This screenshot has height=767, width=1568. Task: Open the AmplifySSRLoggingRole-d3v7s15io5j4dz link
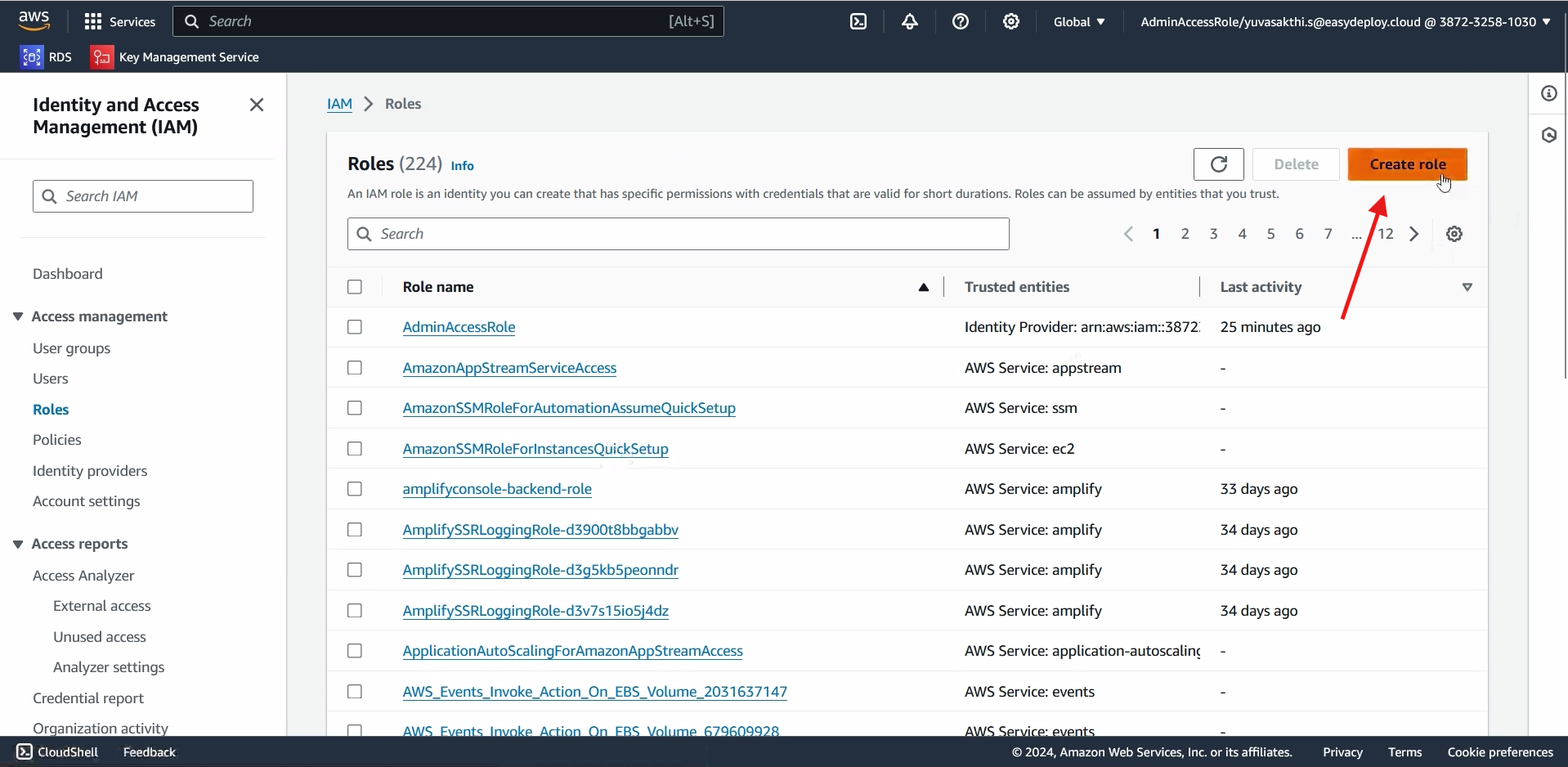point(535,611)
